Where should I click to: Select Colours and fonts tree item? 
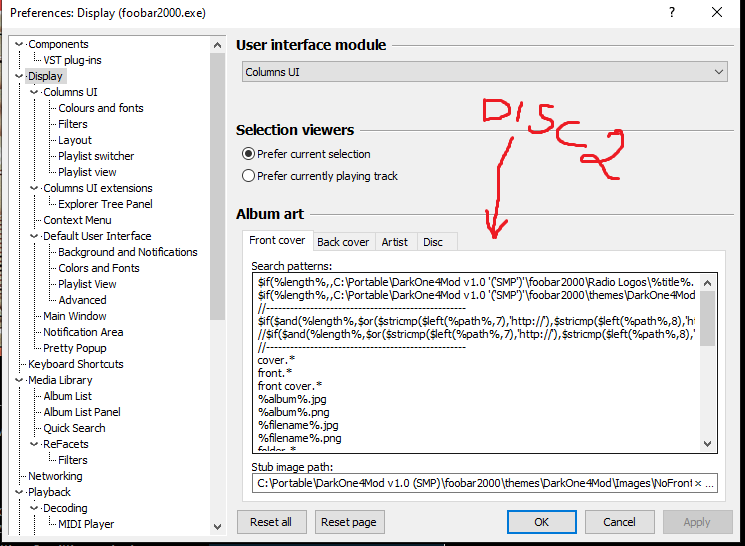point(101,108)
